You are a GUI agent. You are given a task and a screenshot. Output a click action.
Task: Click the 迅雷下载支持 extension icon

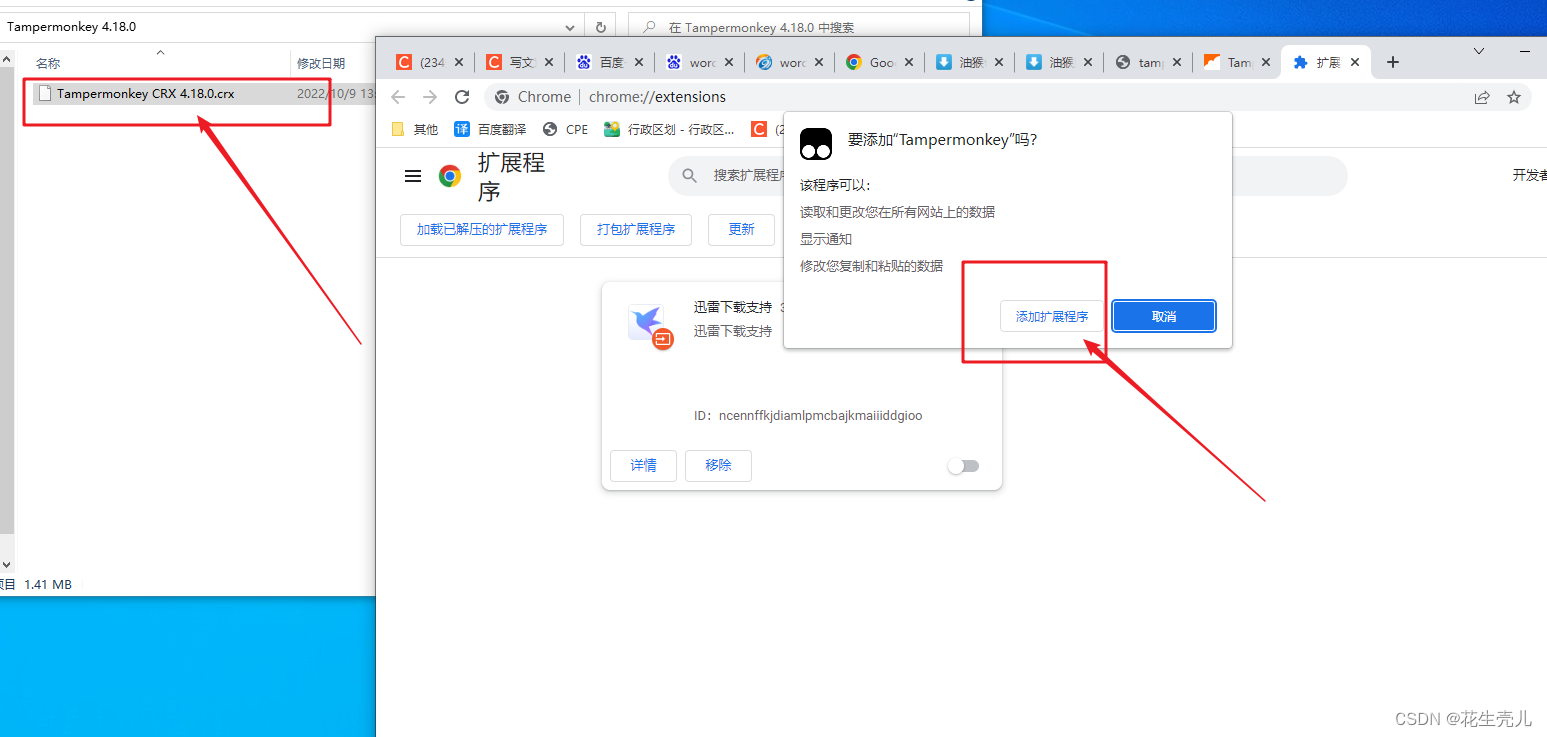(x=650, y=325)
